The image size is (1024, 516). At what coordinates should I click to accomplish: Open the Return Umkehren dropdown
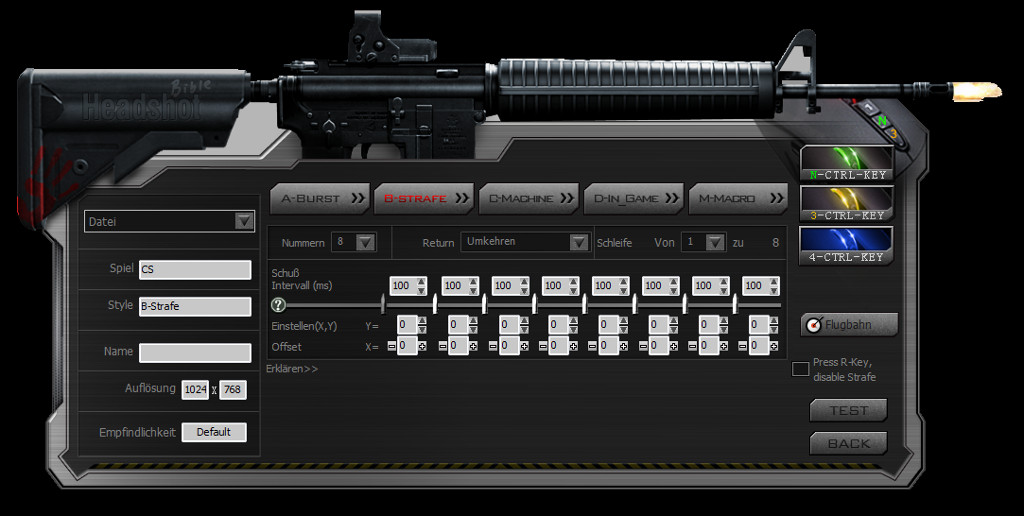(578, 242)
